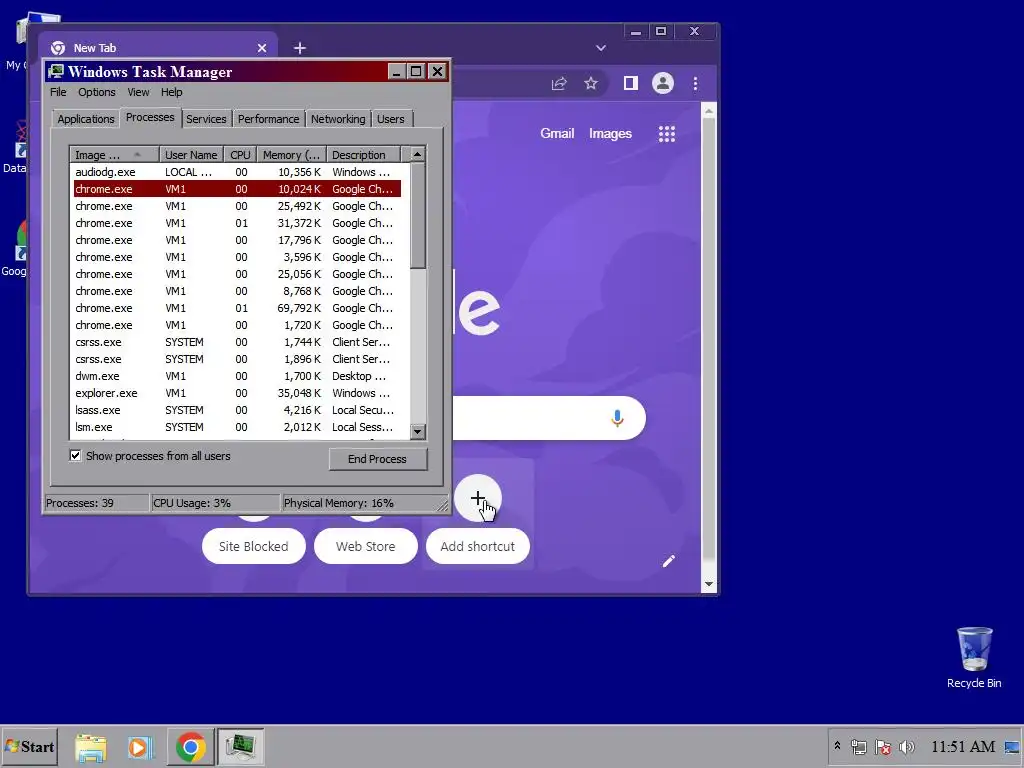
Task: Click the taskbar clock 11:51 AM
Action: 963,746
